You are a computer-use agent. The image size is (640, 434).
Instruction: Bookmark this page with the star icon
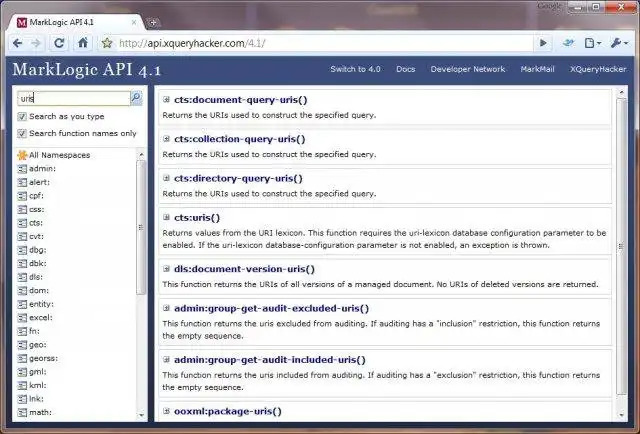(x=107, y=43)
